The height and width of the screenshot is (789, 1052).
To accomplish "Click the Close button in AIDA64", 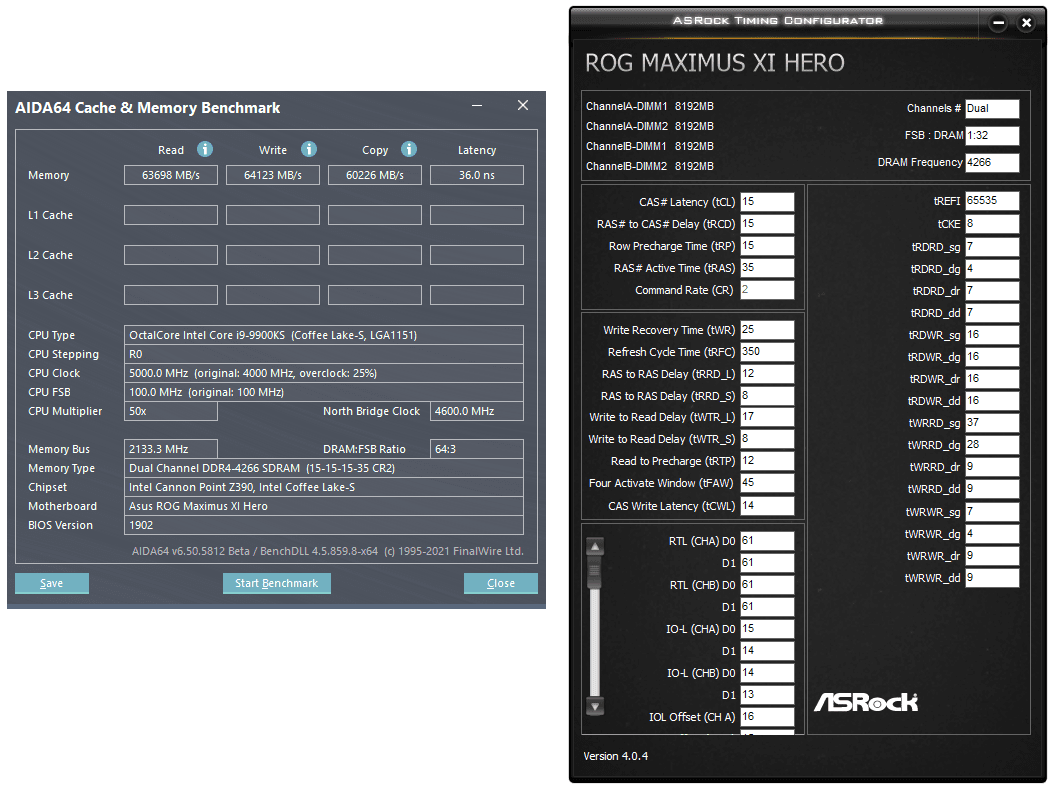I will (501, 583).
